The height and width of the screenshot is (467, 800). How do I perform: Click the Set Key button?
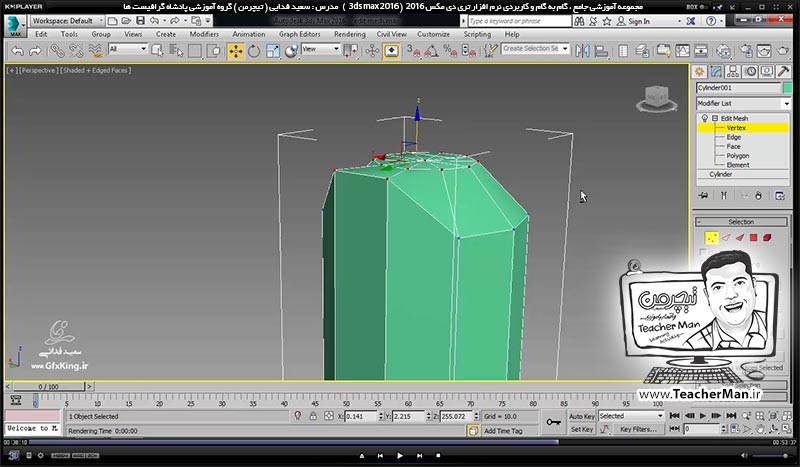click(582, 429)
